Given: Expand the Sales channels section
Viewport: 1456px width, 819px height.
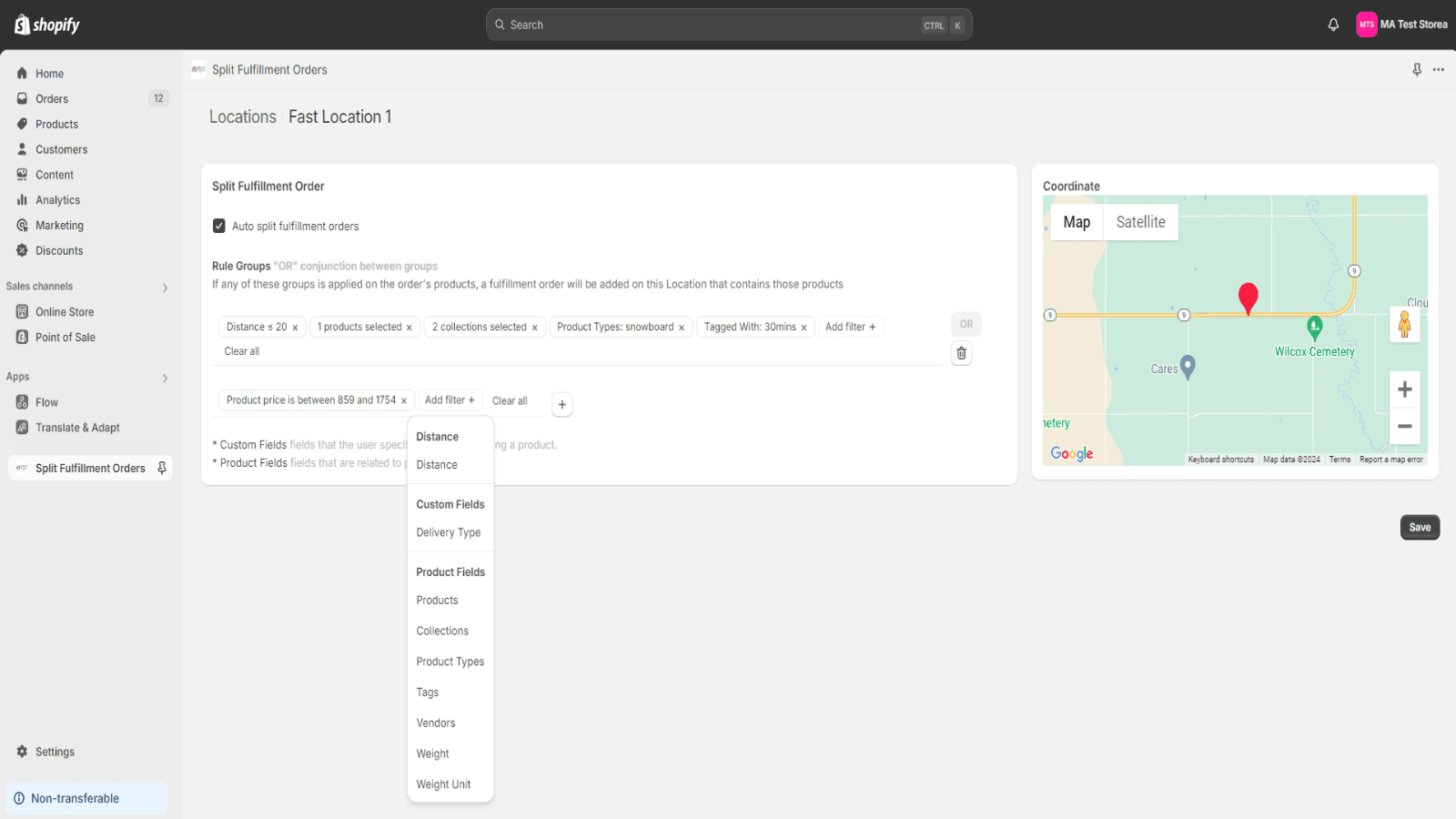Looking at the screenshot, I should coord(165,288).
